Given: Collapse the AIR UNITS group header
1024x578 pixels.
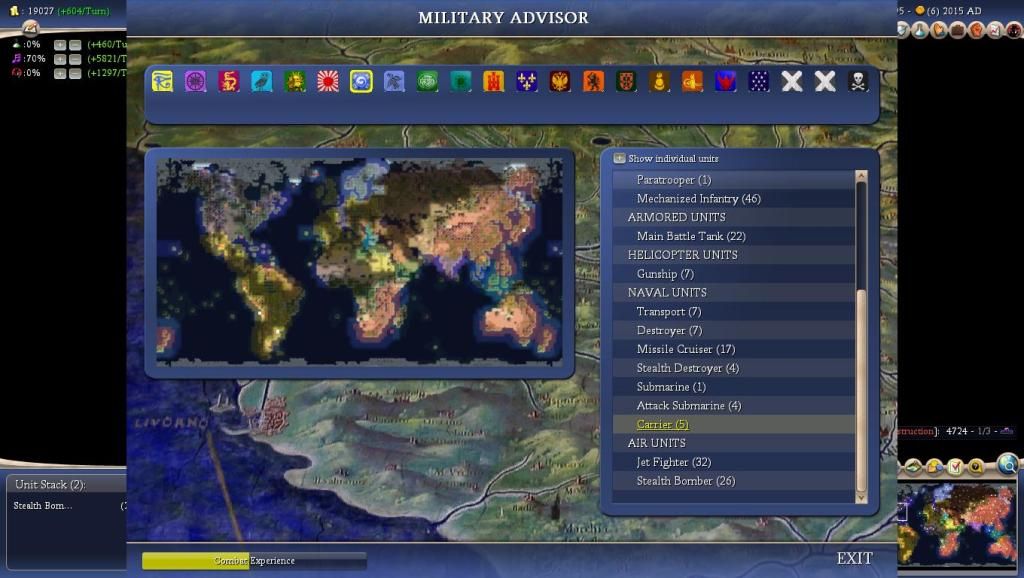Looking at the screenshot, I should (x=733, y=443).
